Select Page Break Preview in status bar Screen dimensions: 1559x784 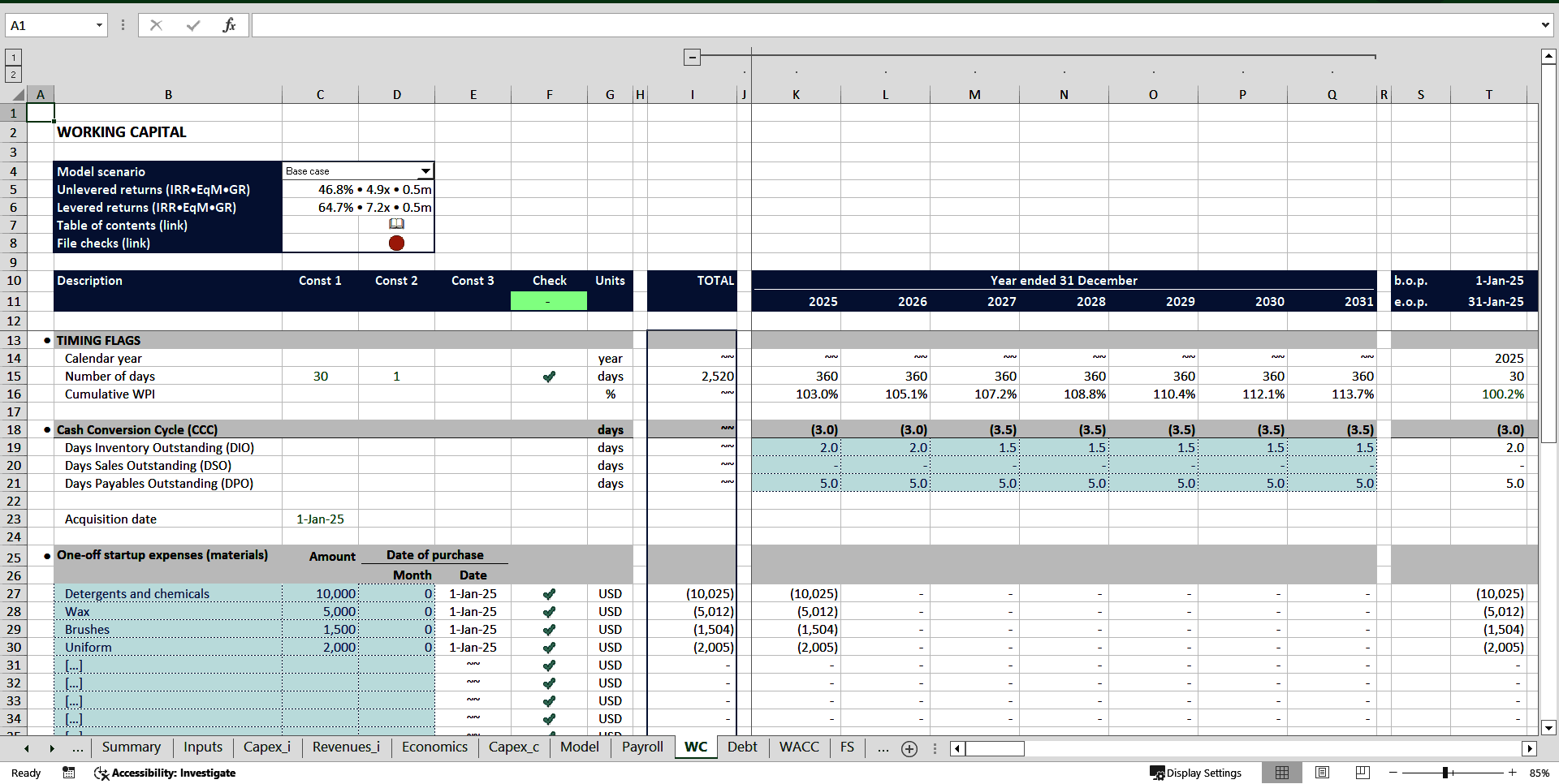tap(1363, 773)
